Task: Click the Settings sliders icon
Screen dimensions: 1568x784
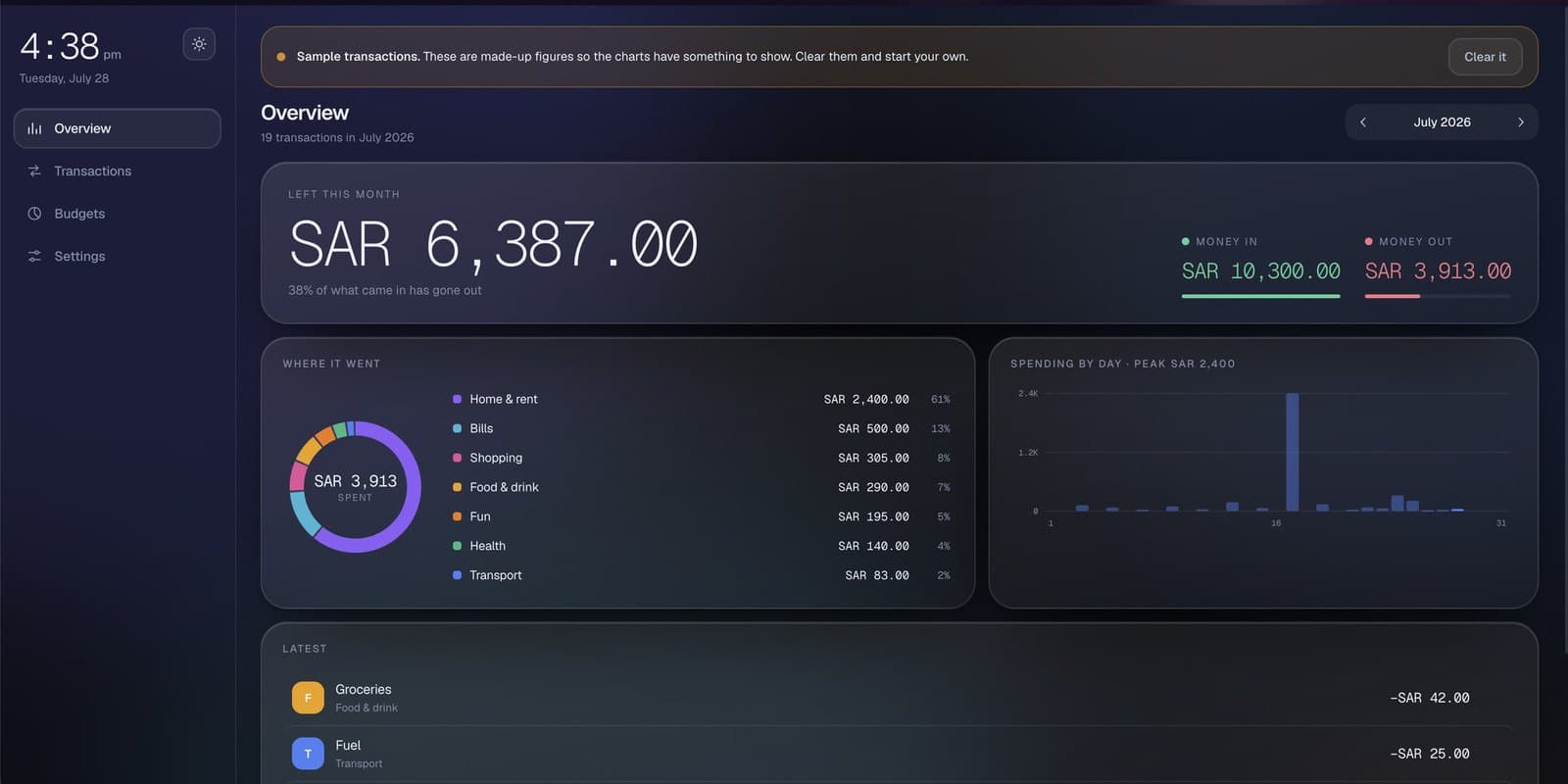Action: (x=34, y=256)
